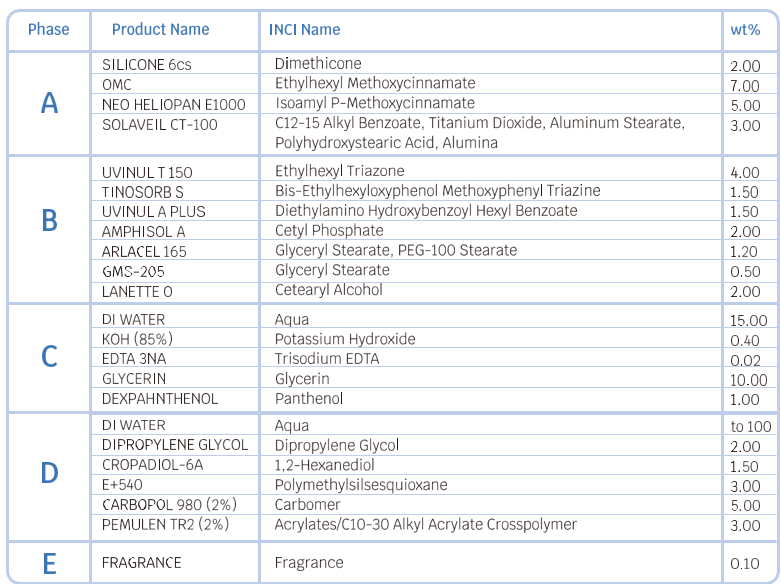Click product name DEXPAHNTHENOL
Screen dimensions: 781x584
[160, 399]
